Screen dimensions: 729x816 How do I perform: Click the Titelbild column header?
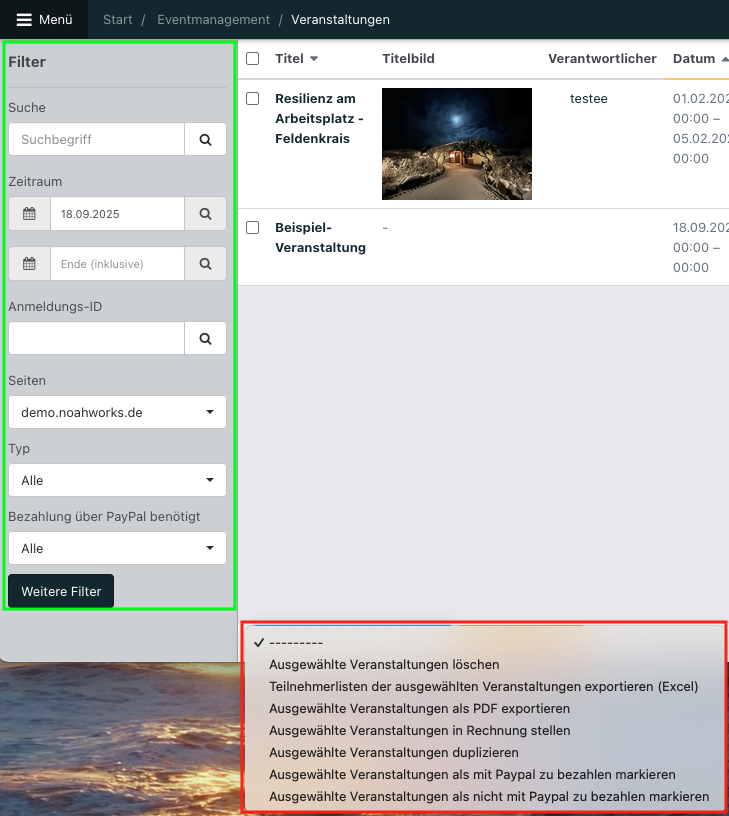[x=408, y=59]
